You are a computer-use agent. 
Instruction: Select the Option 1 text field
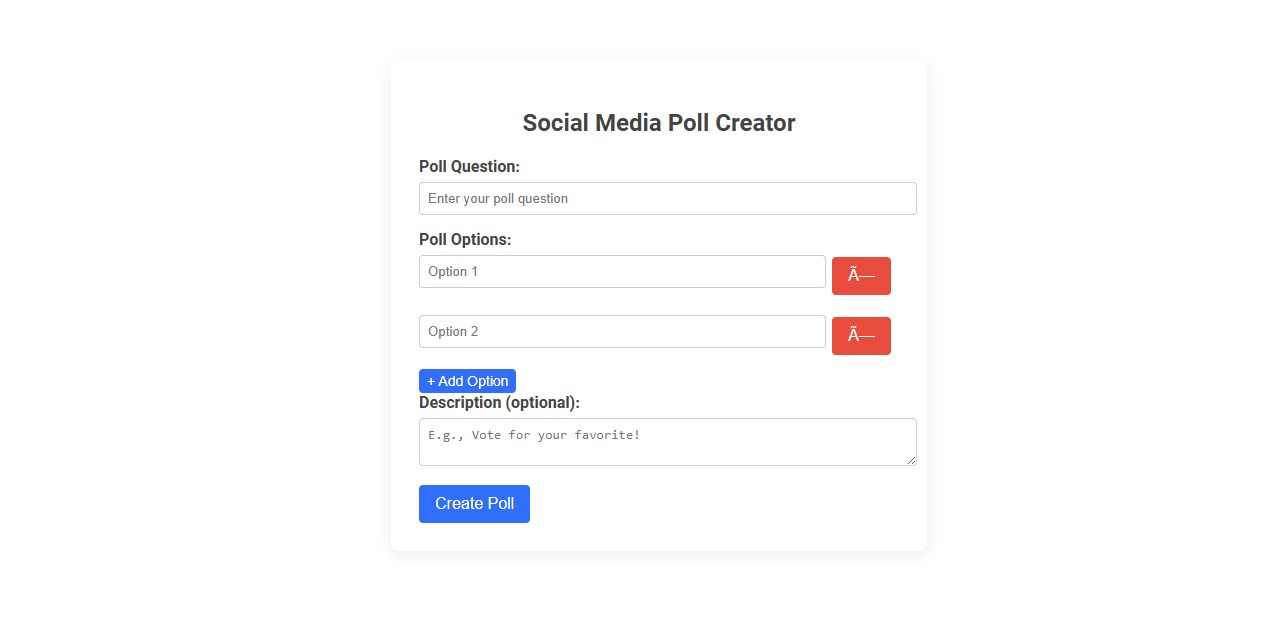pos(621,271)
